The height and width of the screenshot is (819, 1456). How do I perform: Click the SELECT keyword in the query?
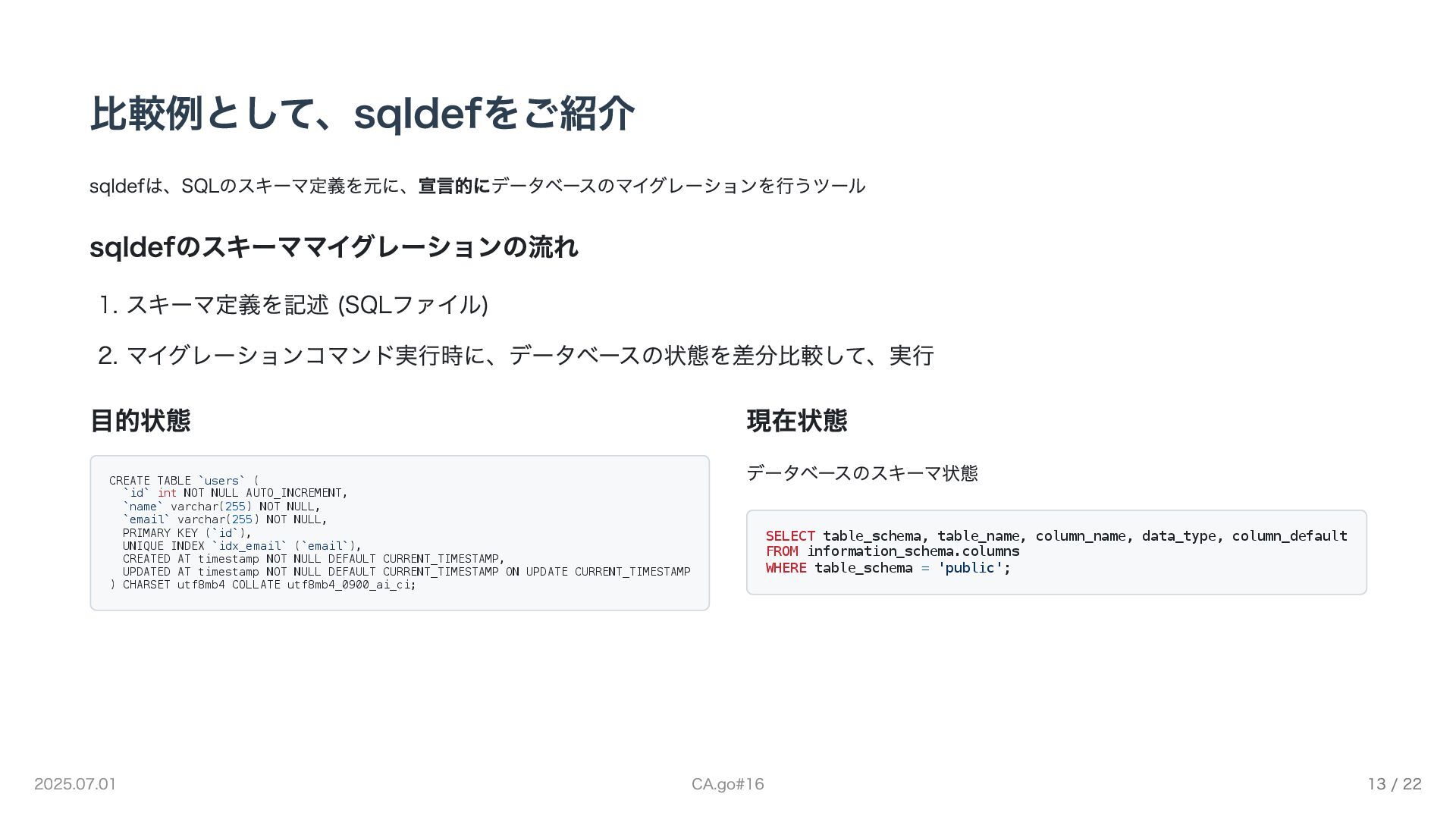click(790, 536)
